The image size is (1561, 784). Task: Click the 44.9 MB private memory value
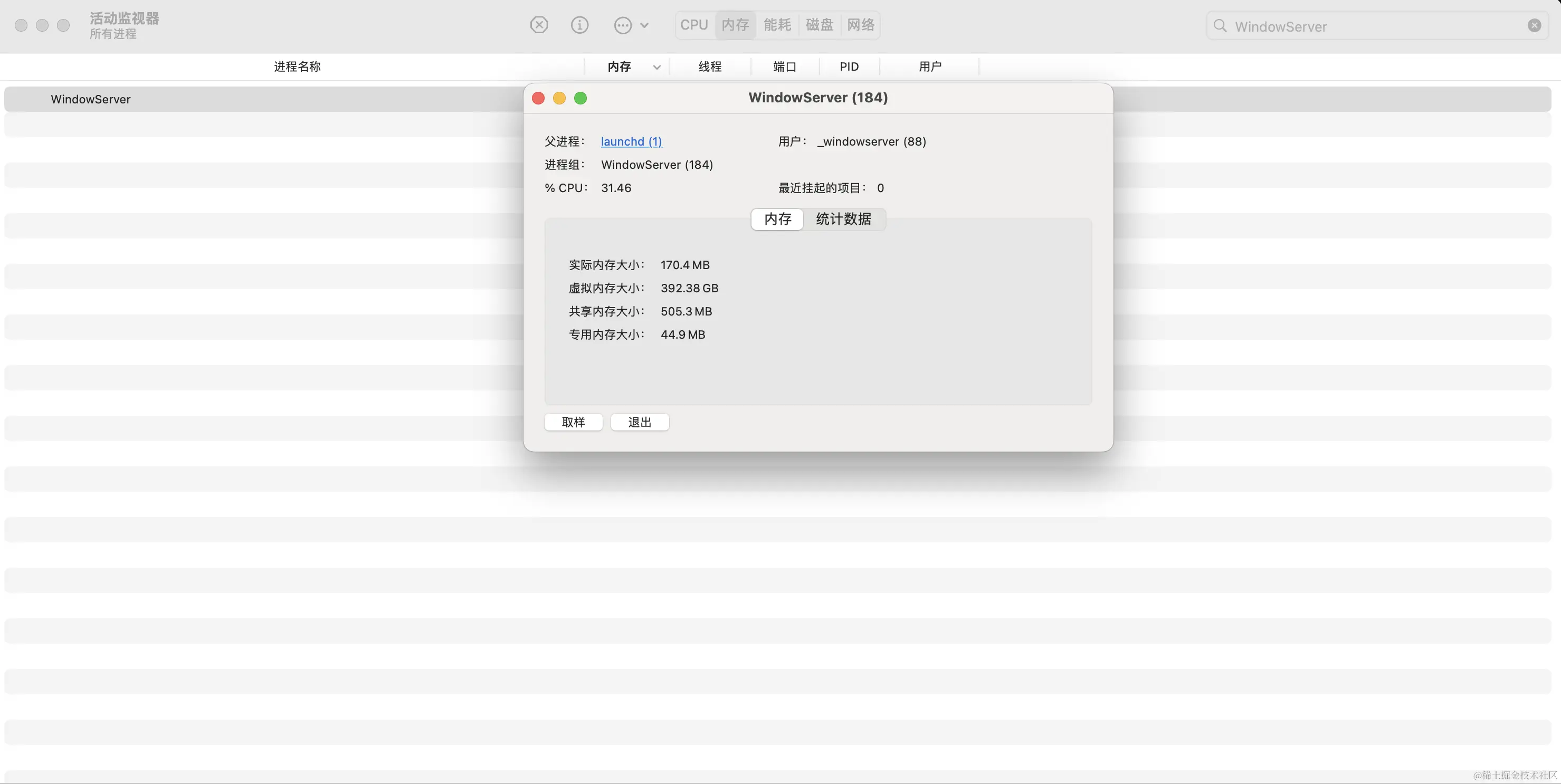tap(682, 334)
